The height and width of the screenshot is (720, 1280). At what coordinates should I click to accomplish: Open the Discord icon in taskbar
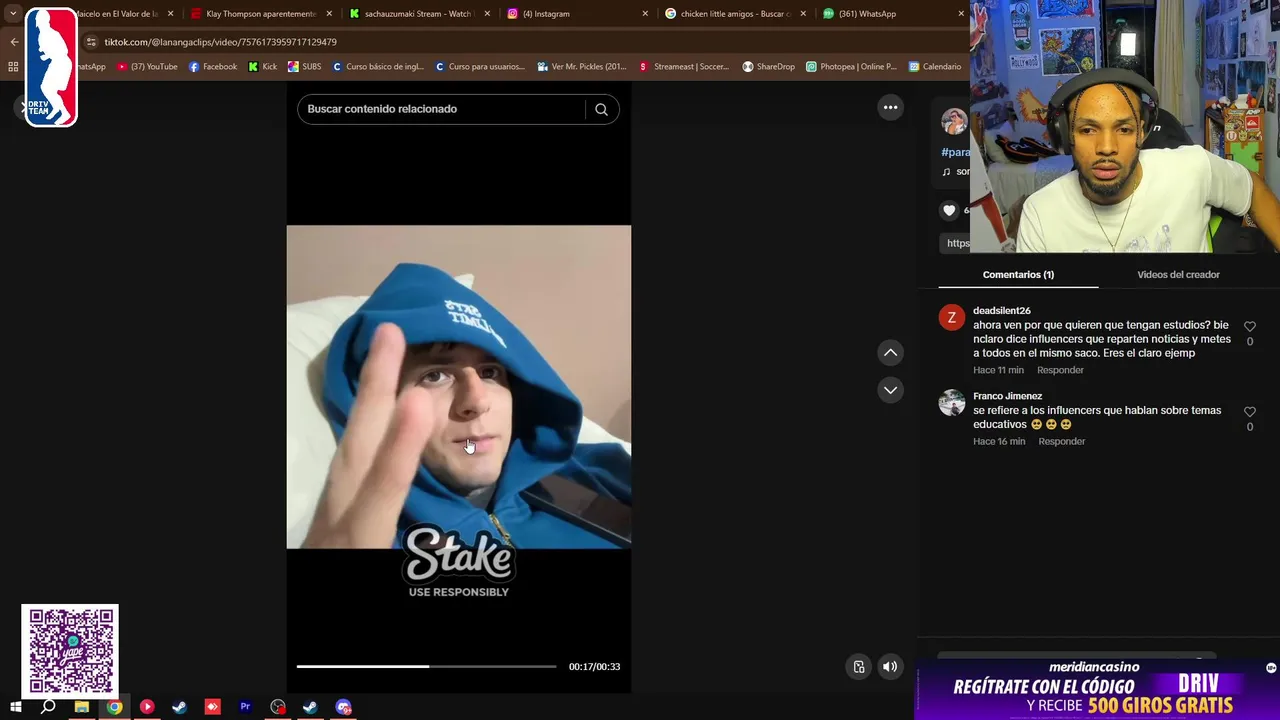343,707
